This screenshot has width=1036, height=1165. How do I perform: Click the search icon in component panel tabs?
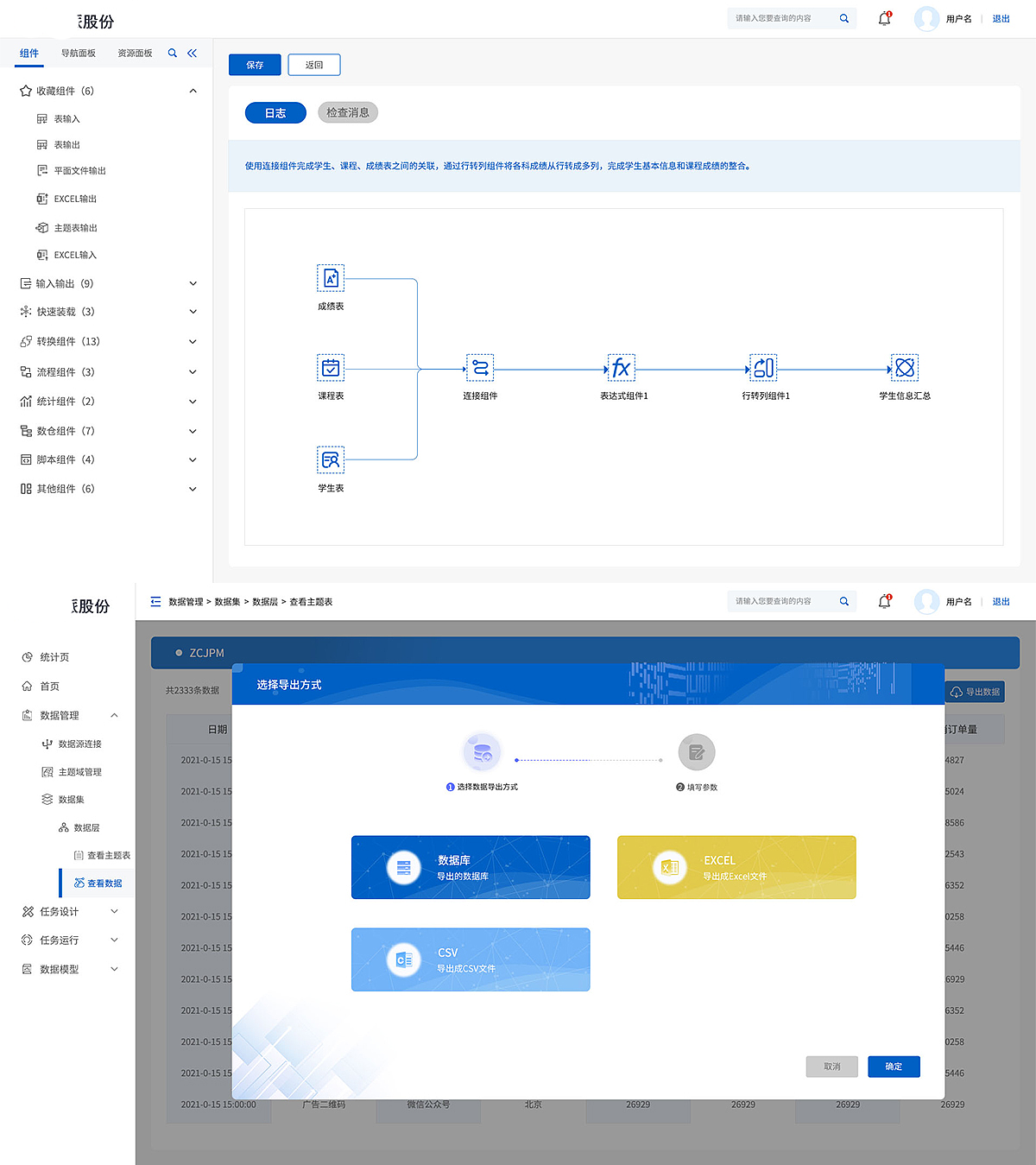point(173,54)
